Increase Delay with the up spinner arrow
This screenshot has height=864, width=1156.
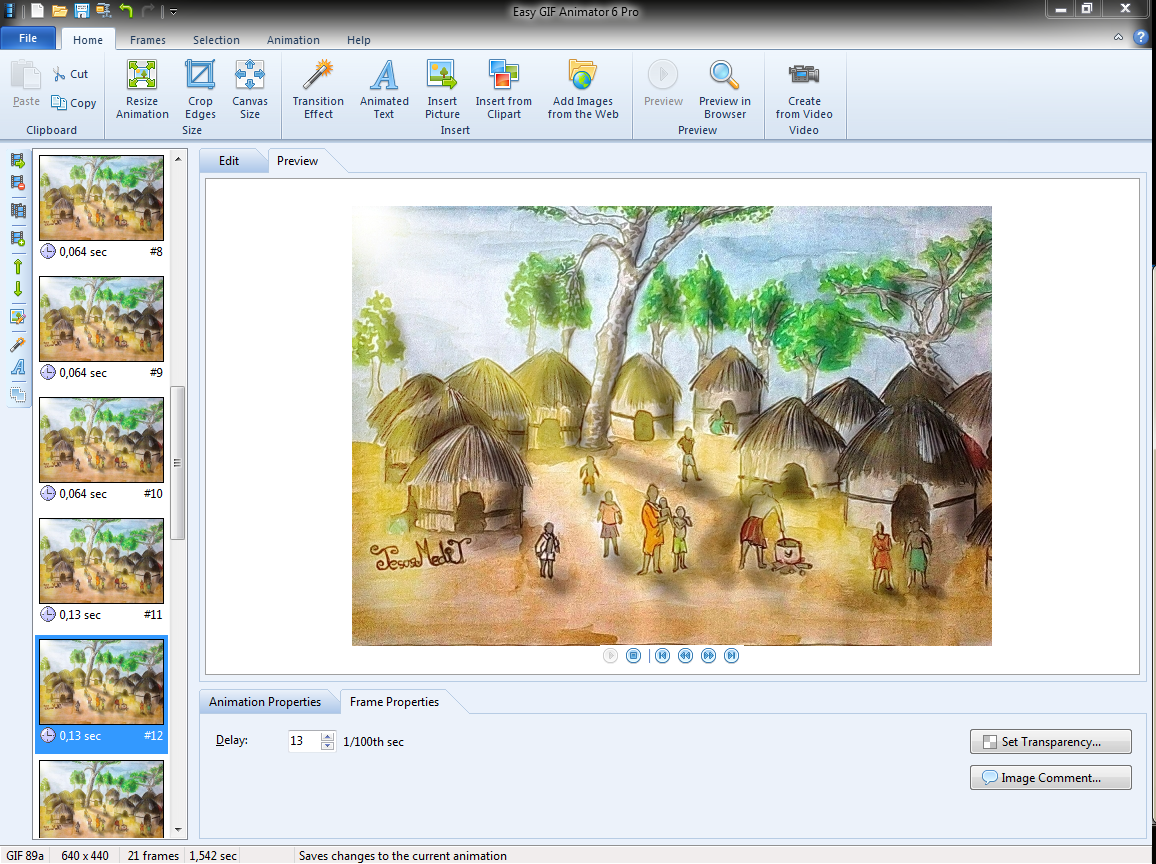328,736
